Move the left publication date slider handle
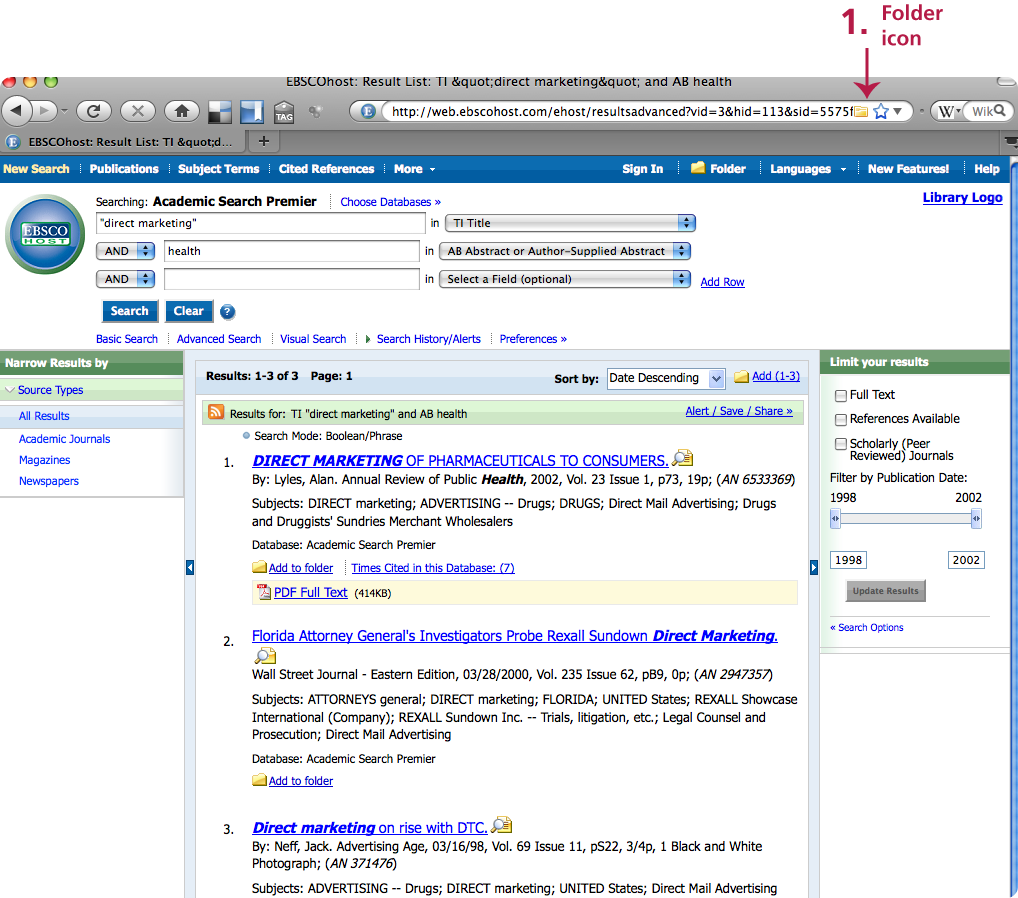The width and height of the screenshot is (1018, 898). click(x=836, y=518)
